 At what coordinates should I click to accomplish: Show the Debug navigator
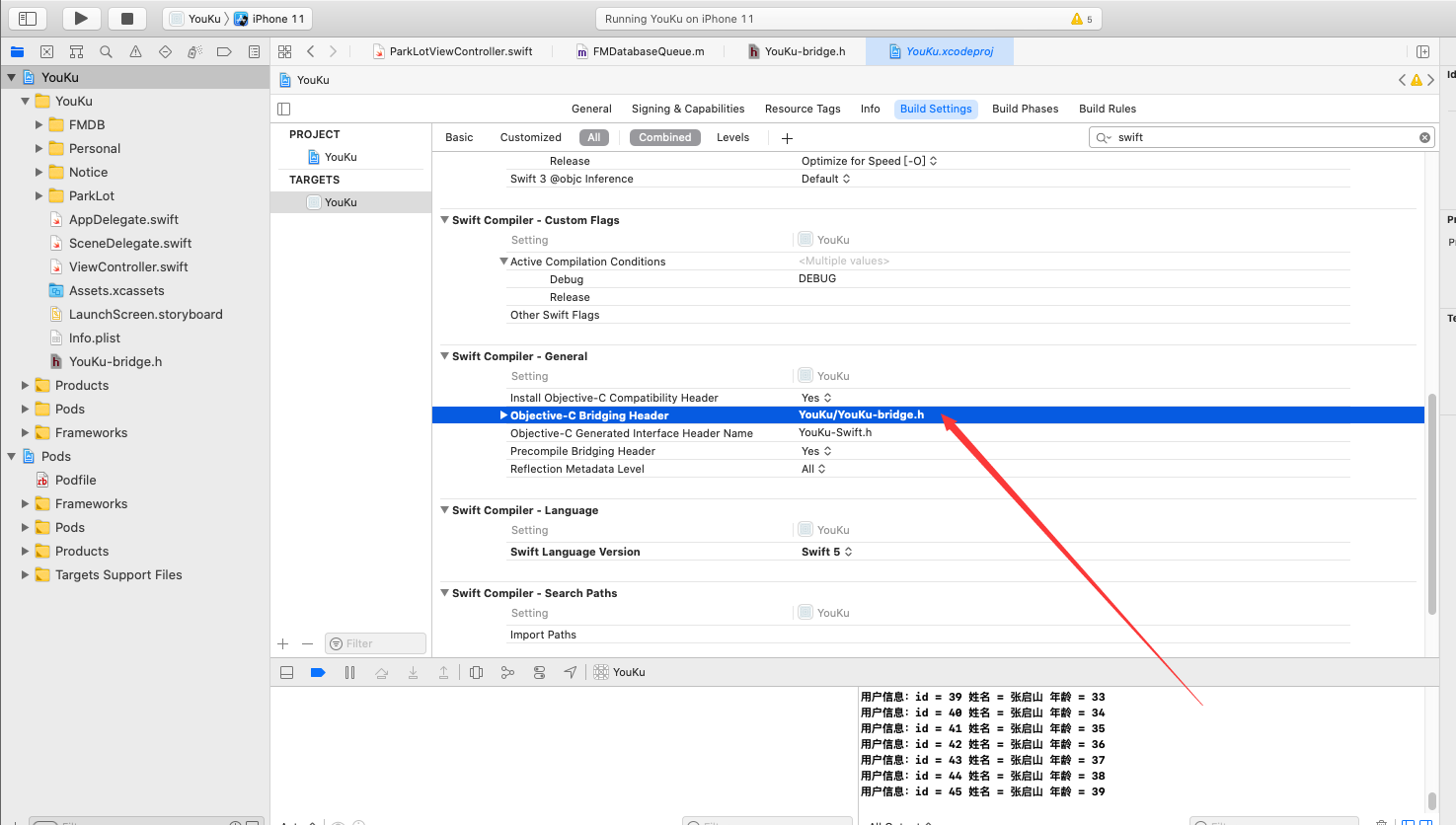coord(194,51)
